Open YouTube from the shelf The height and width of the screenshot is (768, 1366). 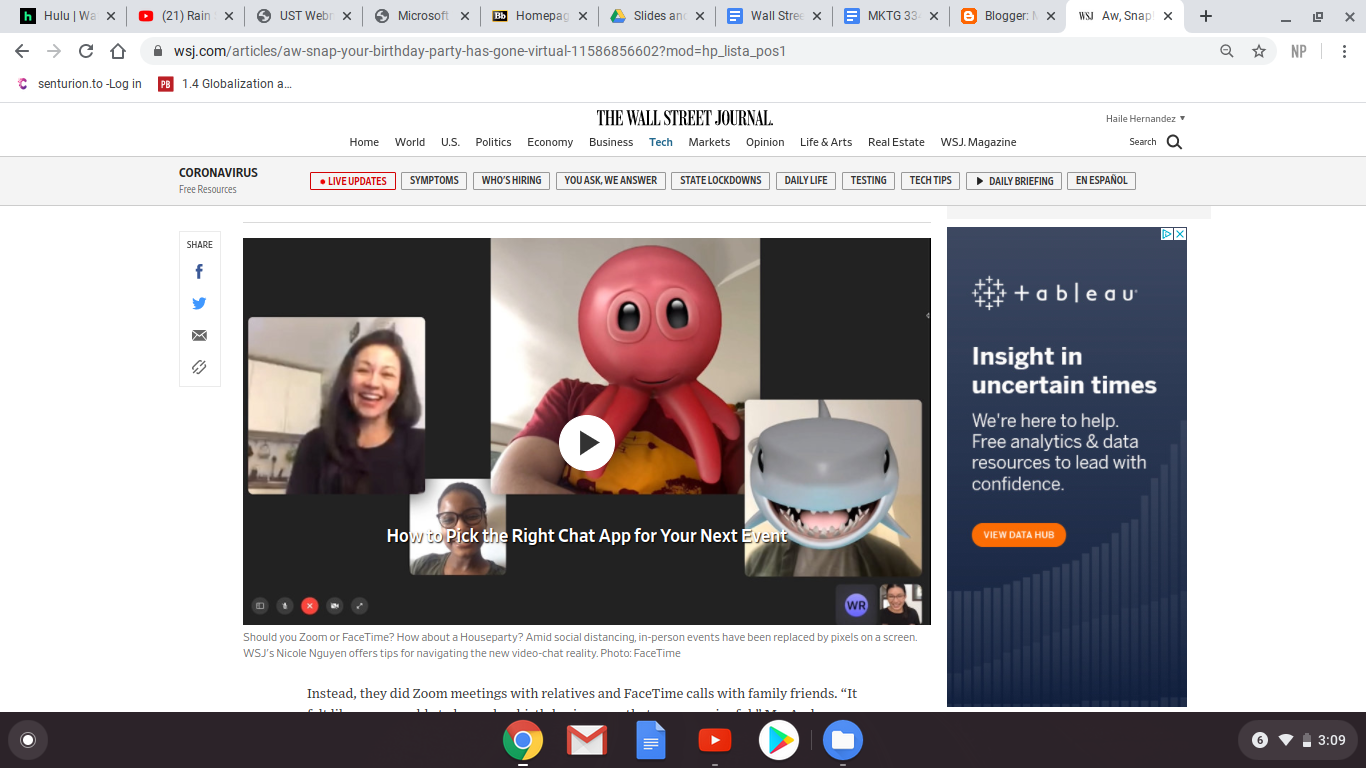[x=714, y=741]
